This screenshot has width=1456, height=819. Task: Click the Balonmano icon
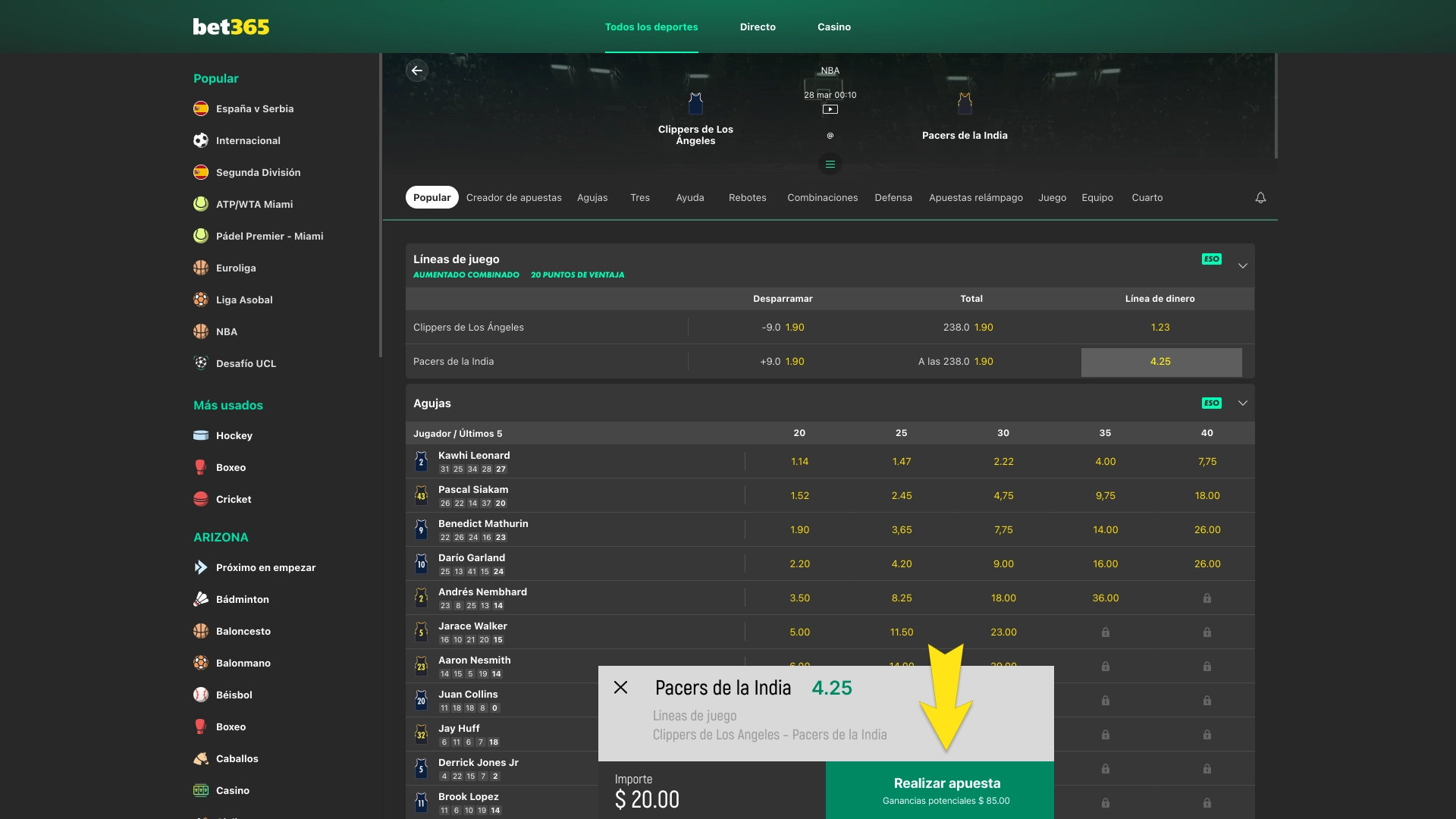201,663
